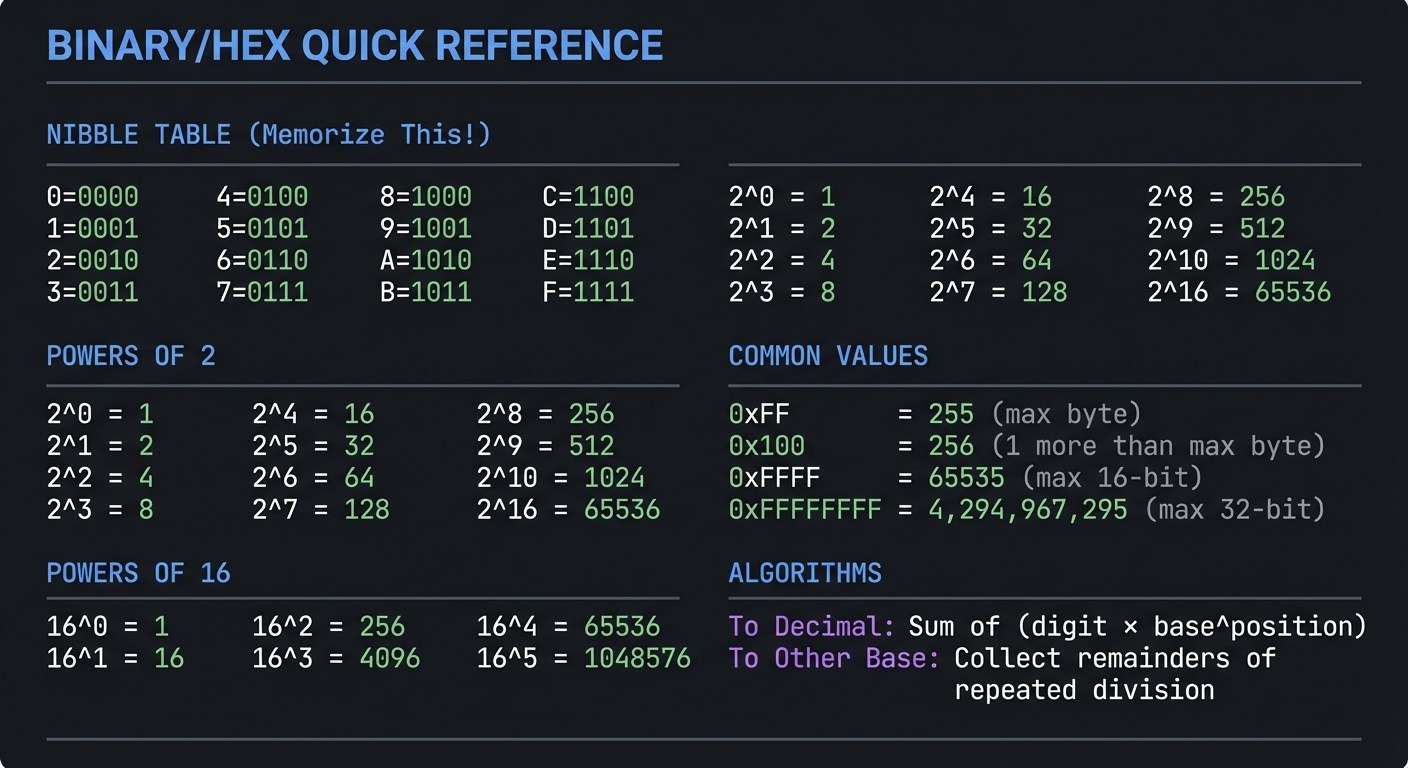Viewport: 1408px width, 768px height.
Task: Click the purple To Decimal label
Action: (x=811, y=627)
